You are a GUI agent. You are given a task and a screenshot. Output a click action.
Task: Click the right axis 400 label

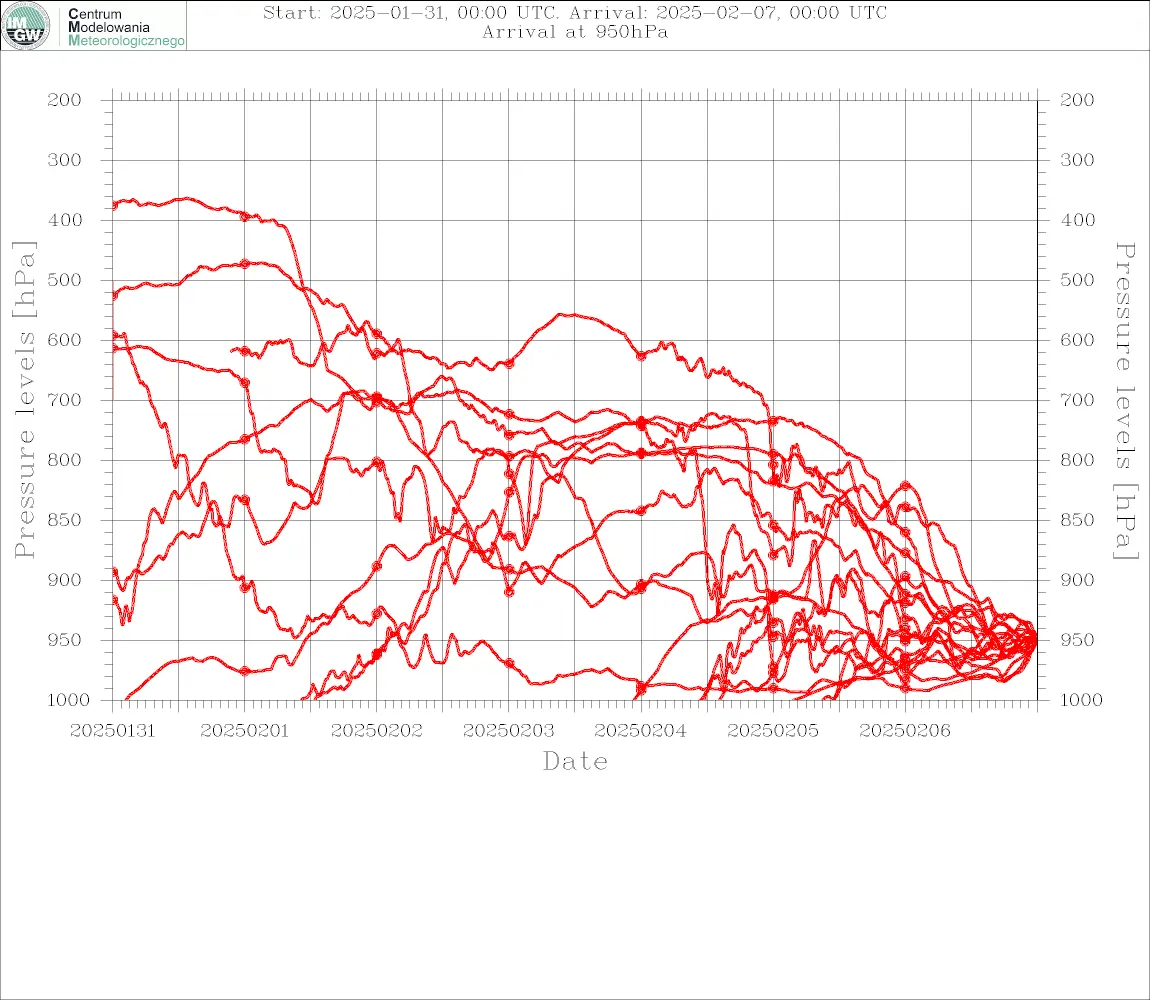1077,220
